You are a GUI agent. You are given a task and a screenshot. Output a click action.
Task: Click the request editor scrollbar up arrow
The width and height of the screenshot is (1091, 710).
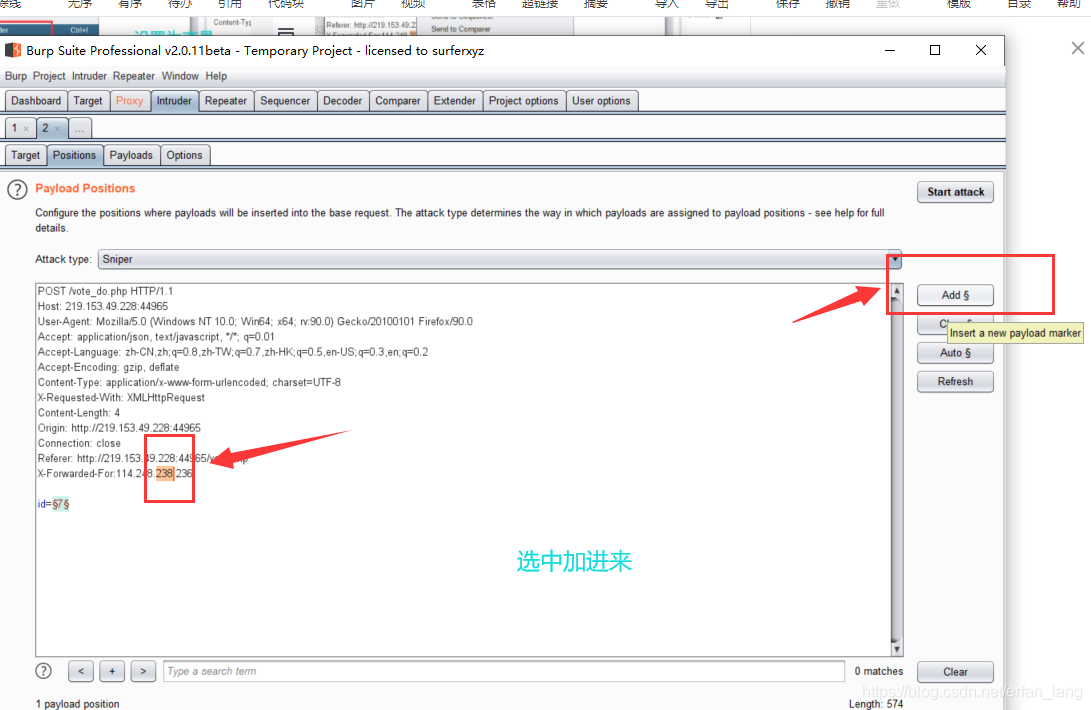click(x=897, y=290)
